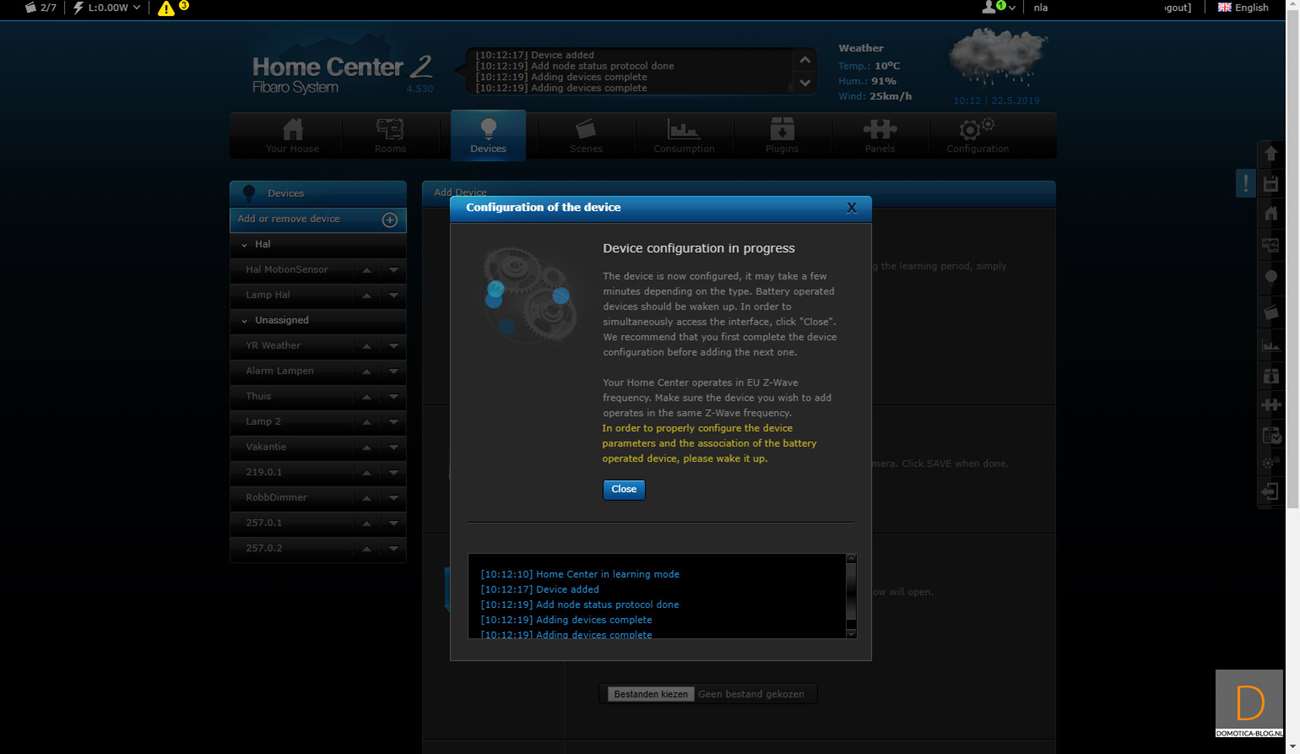The height and width of the screenshot is (754, 1300).
Task: Click the house icon in right sidebar
Action: (x=1271, y=213)
